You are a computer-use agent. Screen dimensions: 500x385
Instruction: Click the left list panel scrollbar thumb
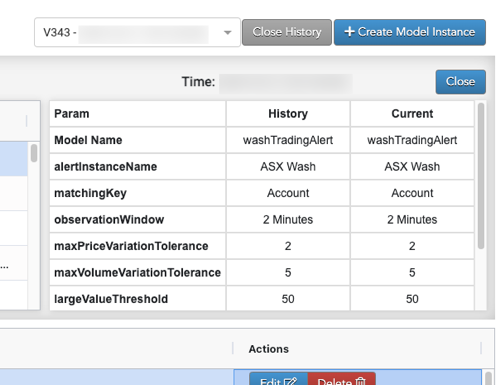(34, 153)
